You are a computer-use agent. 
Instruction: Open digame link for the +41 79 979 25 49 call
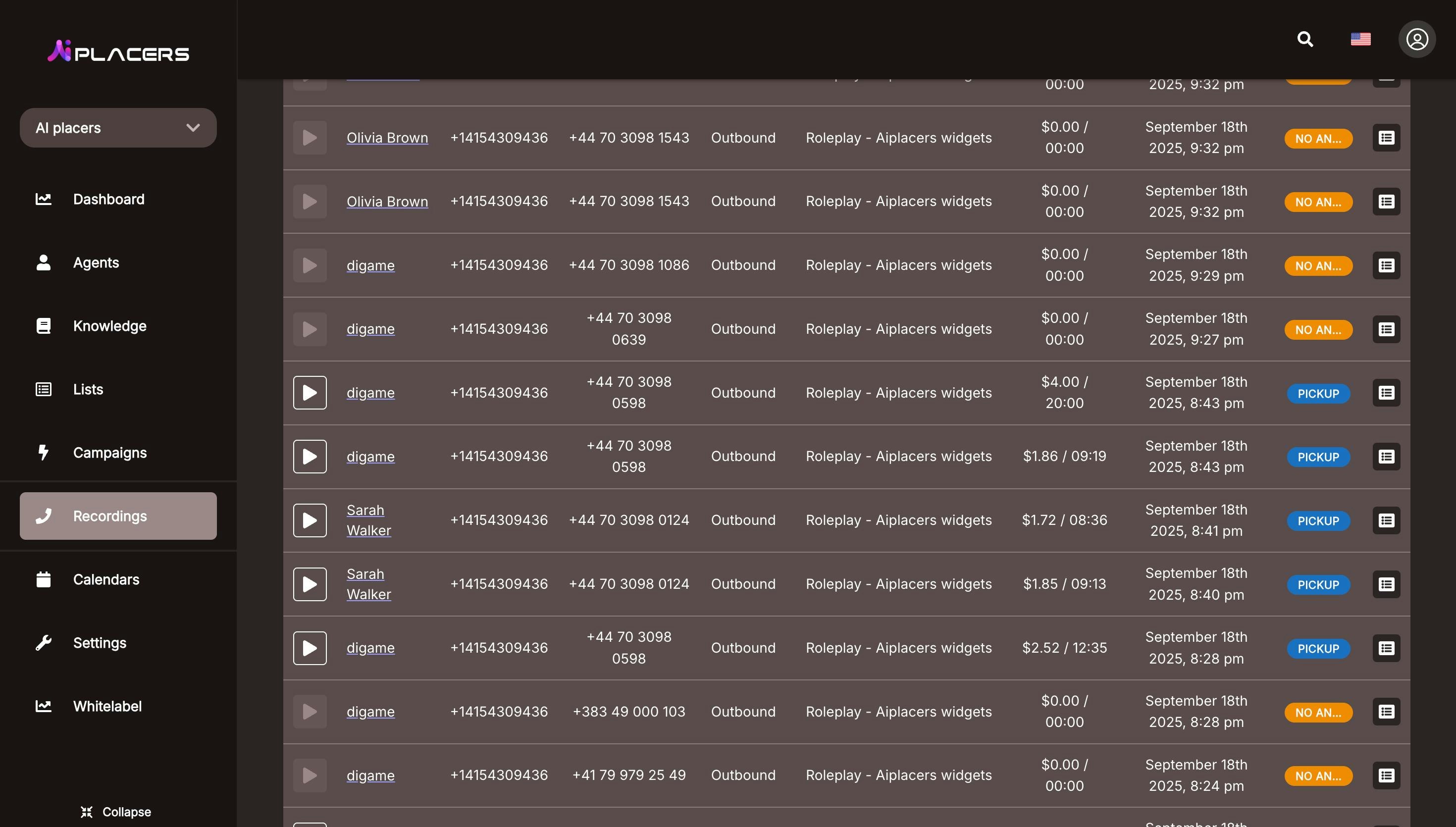(370, 775)
